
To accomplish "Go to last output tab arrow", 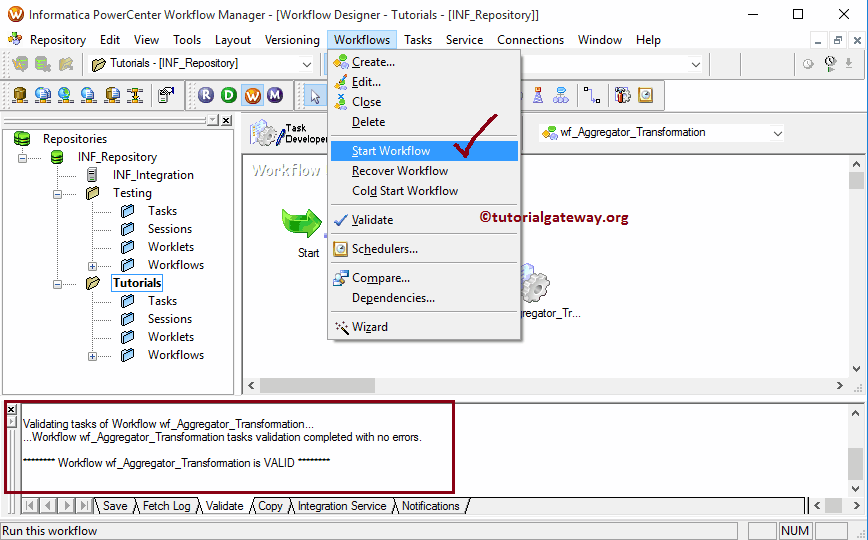I will coord(84,505).
